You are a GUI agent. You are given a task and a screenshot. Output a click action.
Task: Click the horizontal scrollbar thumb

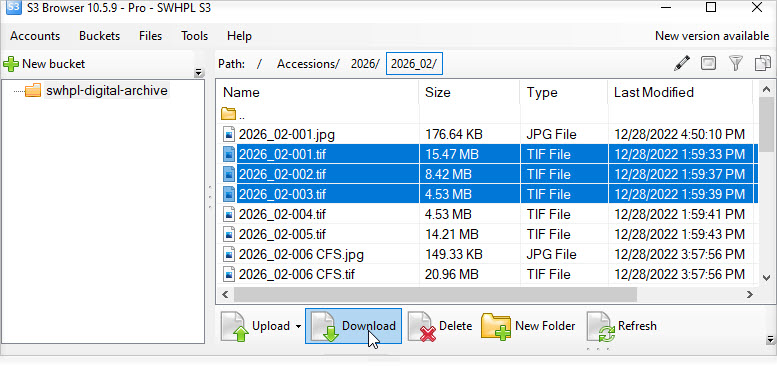click(x=435, y=295)
